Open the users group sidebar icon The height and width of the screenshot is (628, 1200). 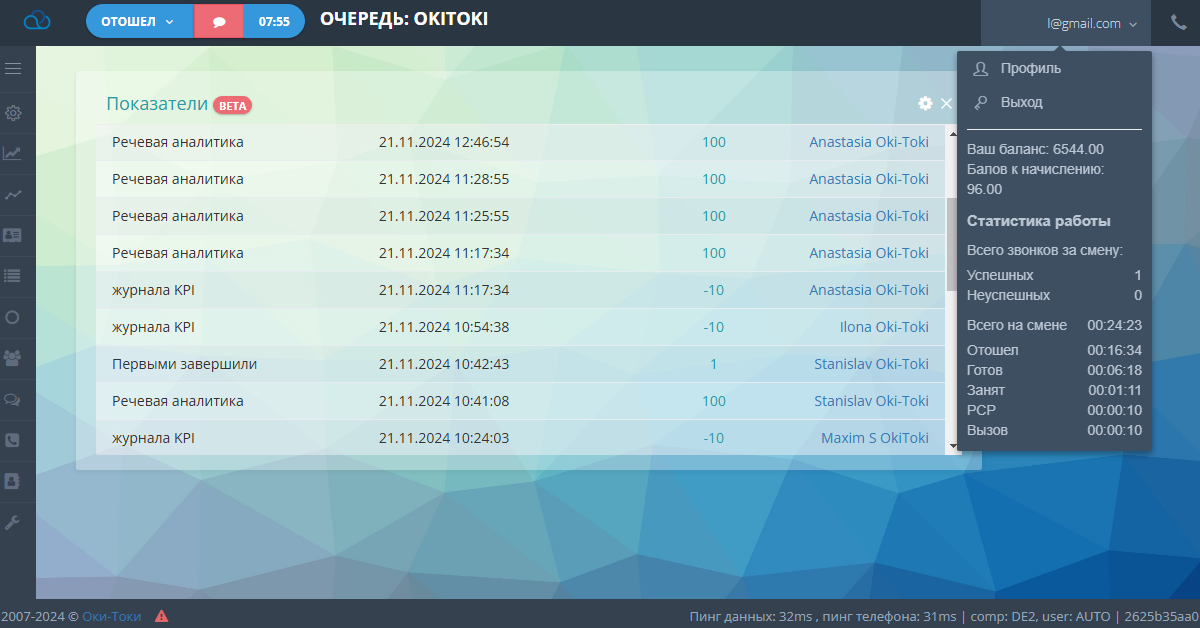point(13,357)
